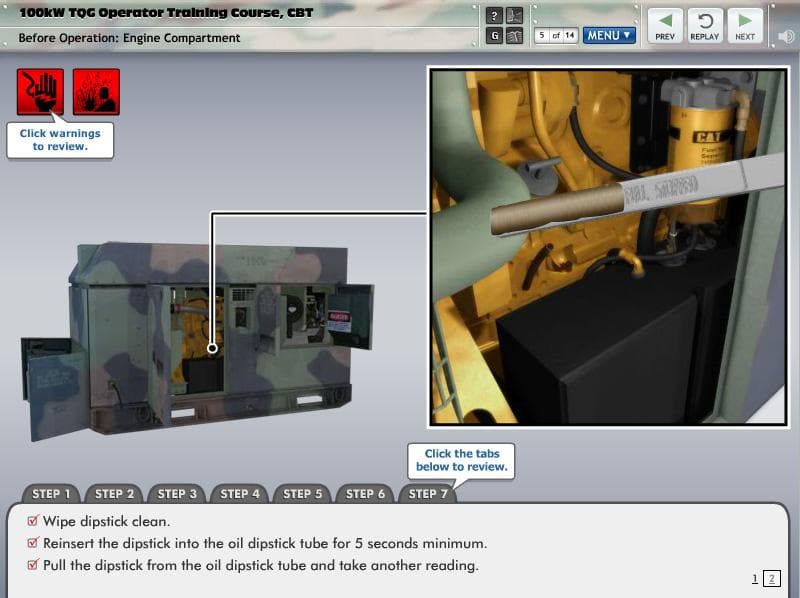Toggle the 'Reinsert the dipstick' checkbox
The width and height of the screenshot is (800, 598).
33,544
